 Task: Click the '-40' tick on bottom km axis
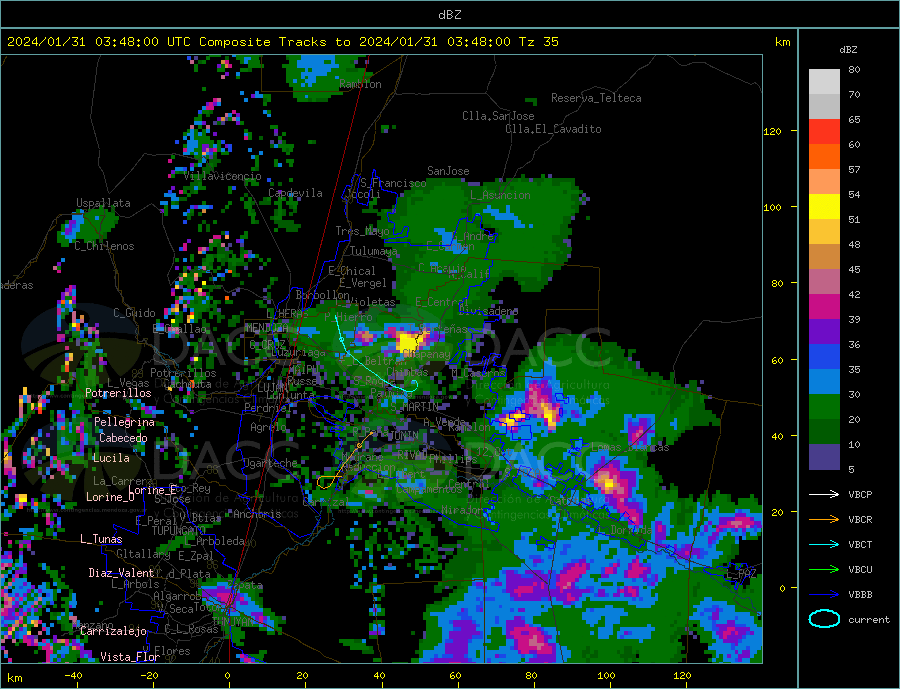[x=73, y=676]
